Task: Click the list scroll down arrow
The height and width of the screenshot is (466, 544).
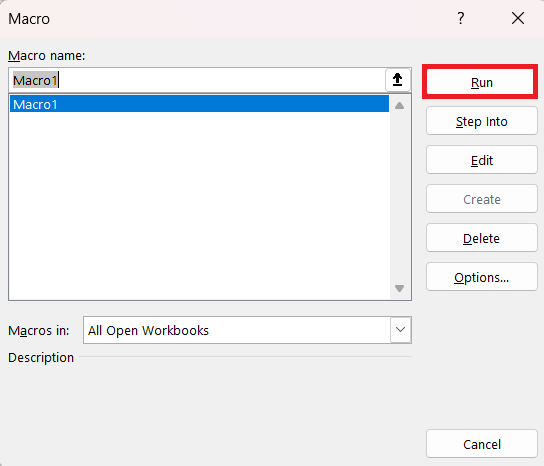Action: pos(399,288)
